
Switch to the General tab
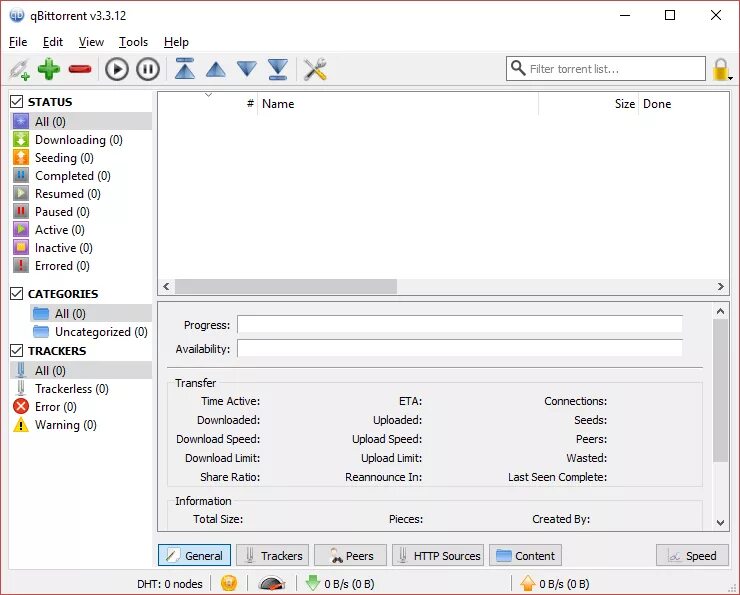[194, 555]
